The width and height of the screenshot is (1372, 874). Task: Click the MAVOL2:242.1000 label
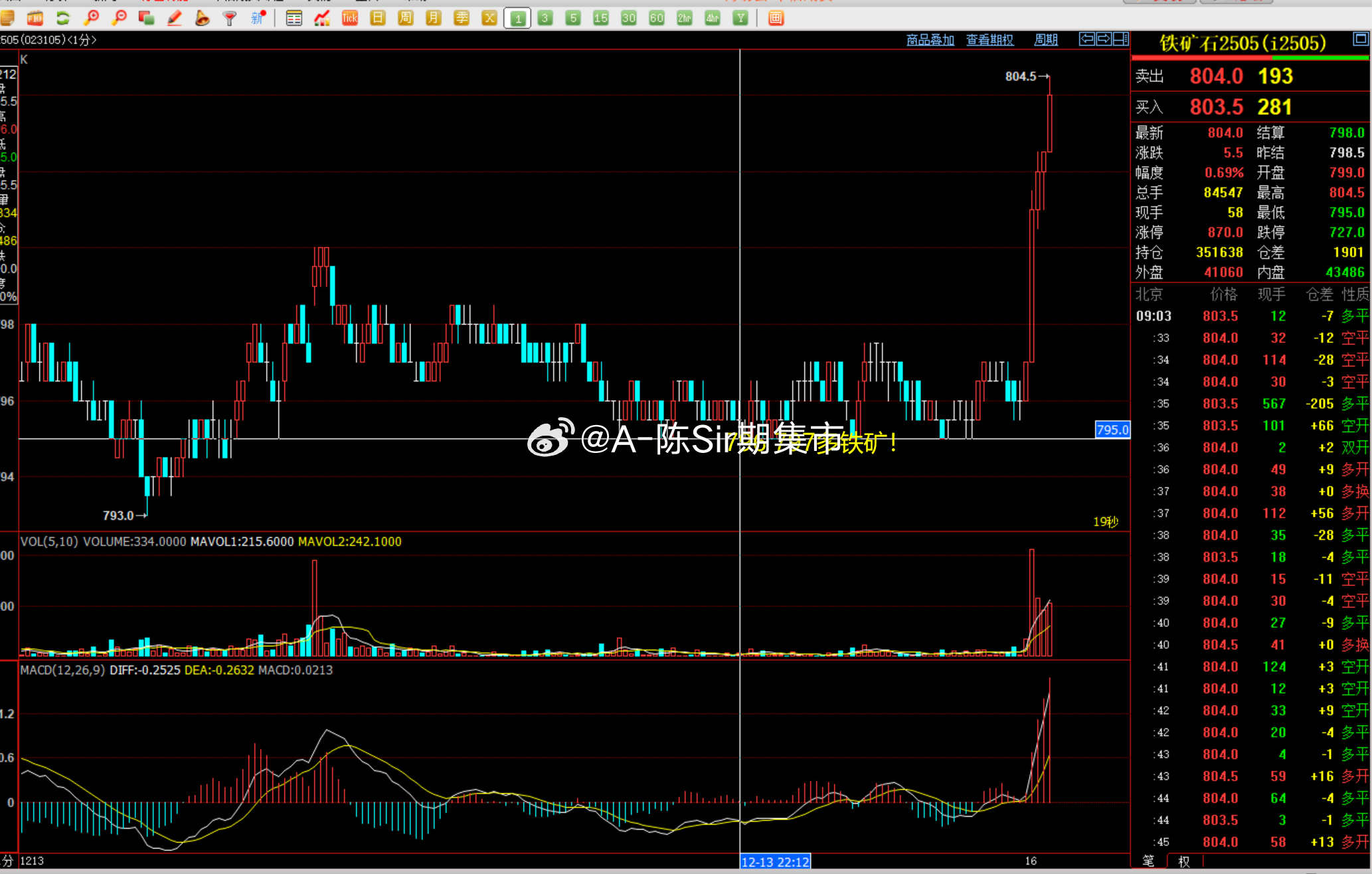pos(350,542)
